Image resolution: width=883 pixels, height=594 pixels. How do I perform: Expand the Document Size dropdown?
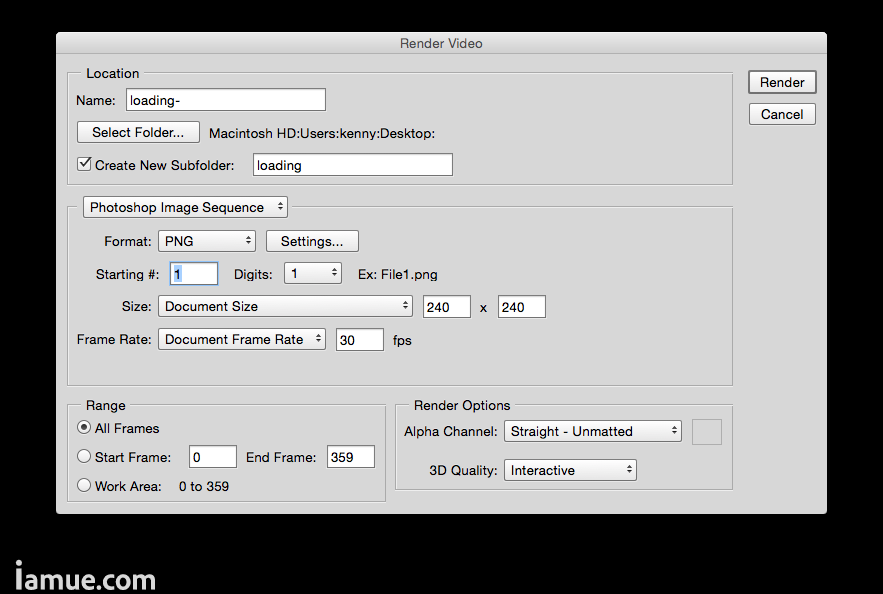tap(285, 306)
